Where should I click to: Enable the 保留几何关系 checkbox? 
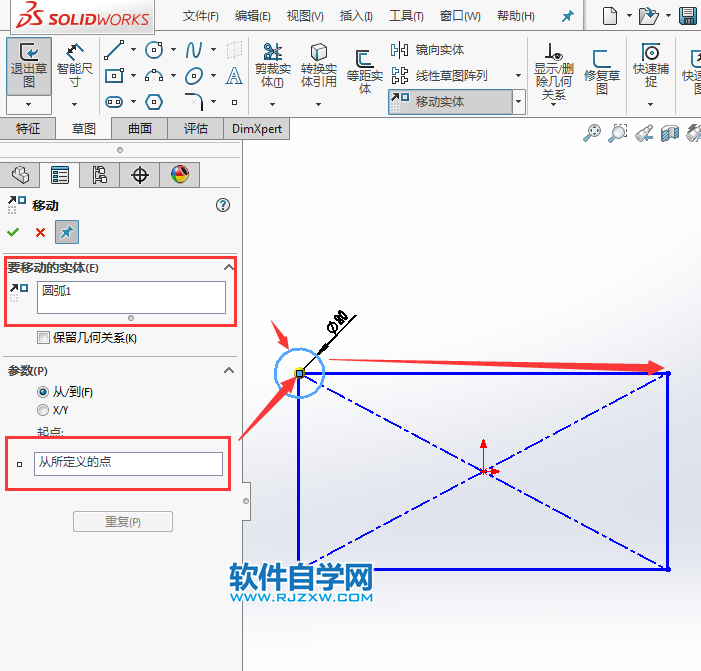43,338
